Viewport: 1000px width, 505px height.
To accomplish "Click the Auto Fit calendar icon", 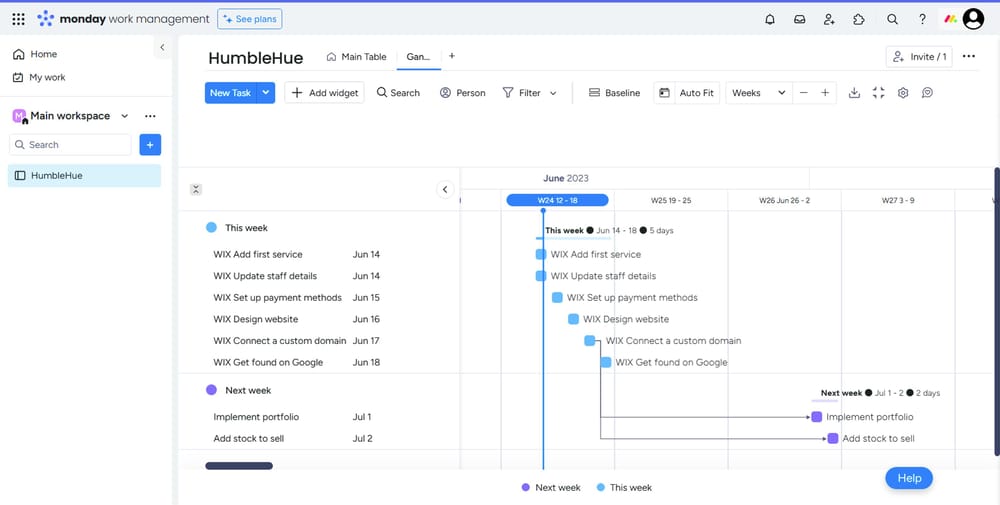I will (x=665, y=93).
